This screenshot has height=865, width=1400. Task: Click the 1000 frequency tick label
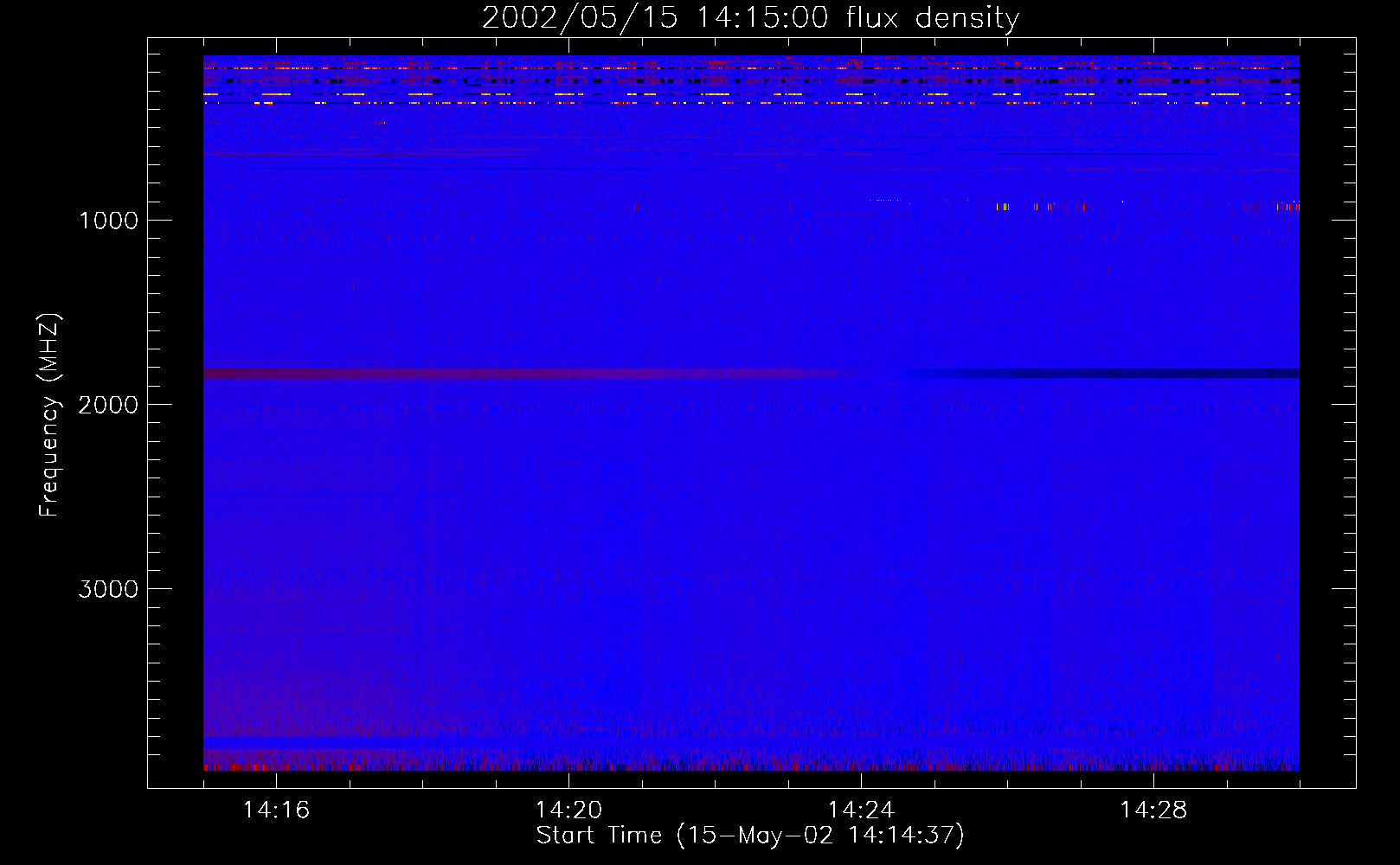(x=108, y=221)
